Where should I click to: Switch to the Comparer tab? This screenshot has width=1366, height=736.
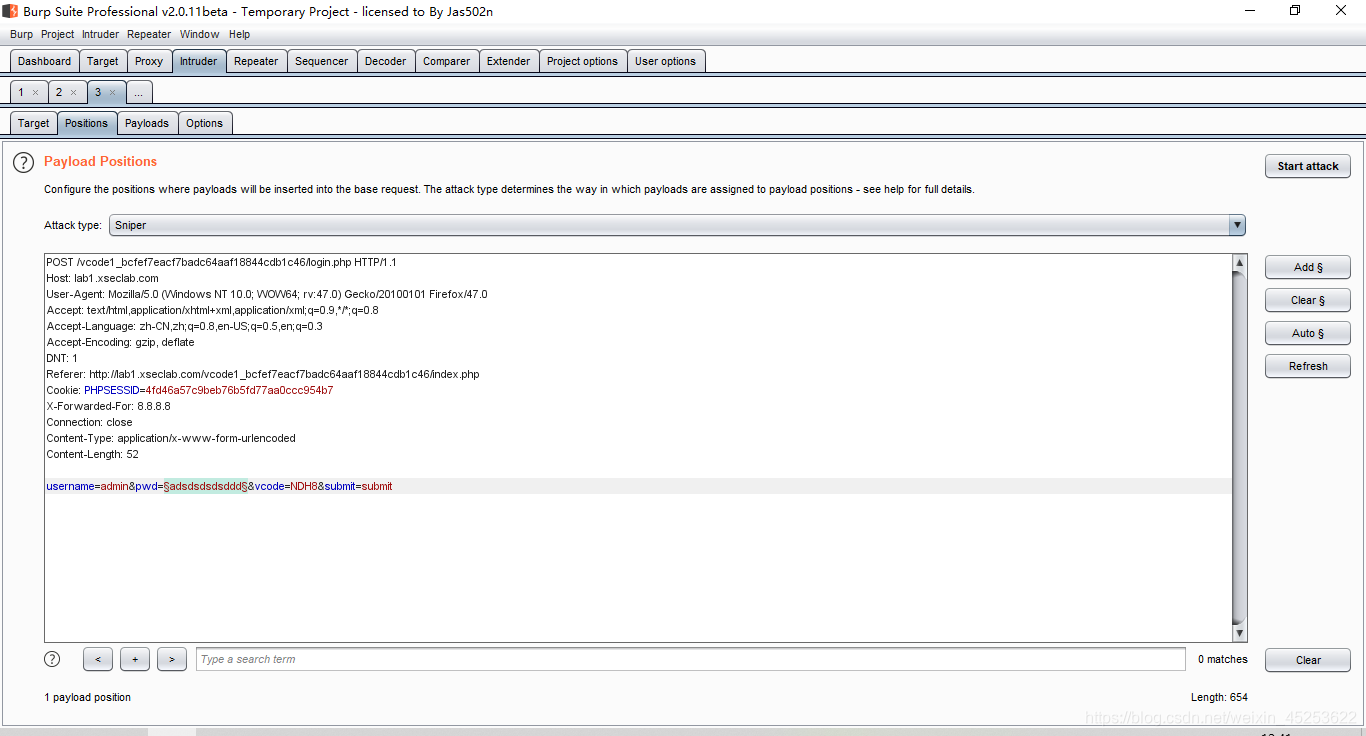(x=447, y=61)
